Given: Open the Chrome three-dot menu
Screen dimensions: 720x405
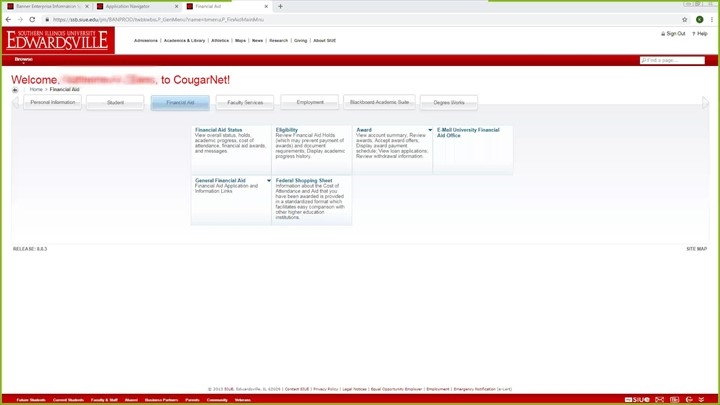Looking at the screenshot, I should tap(713, 19).
